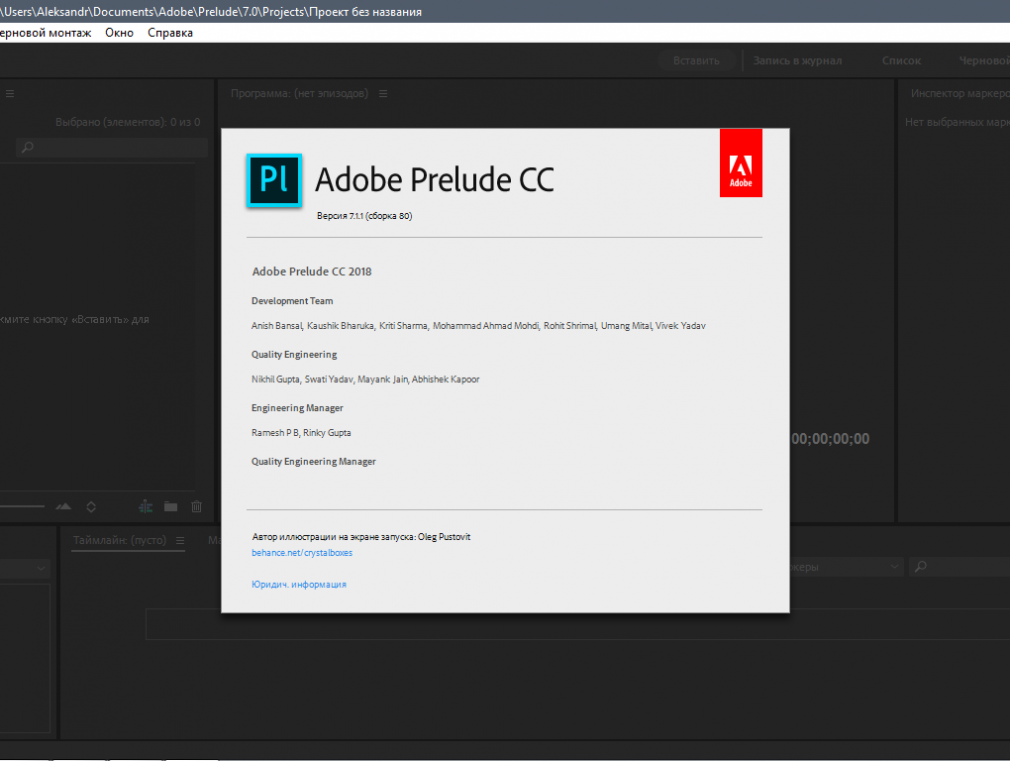
Task: Expand the dropdown in the bottom-left panel
Action: pos(41,568)
